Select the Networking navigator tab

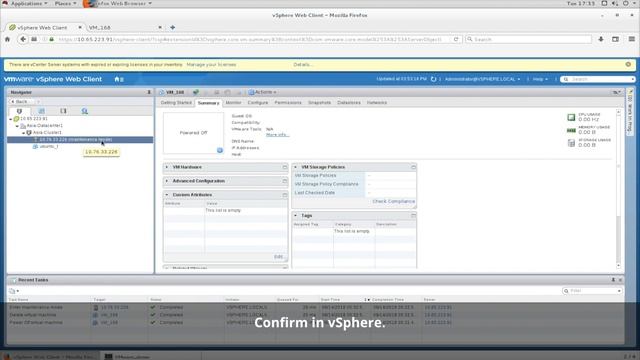84,111
